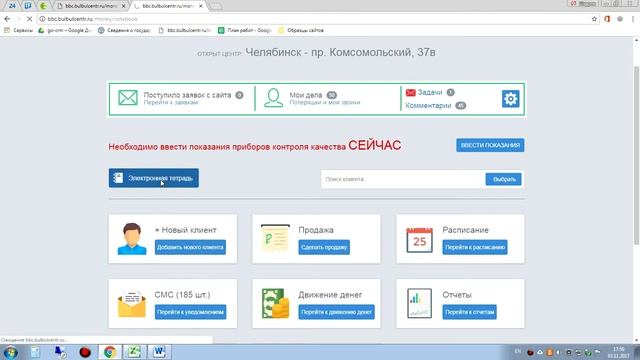Click the EN language indicator in system tray

coord(518,351)
